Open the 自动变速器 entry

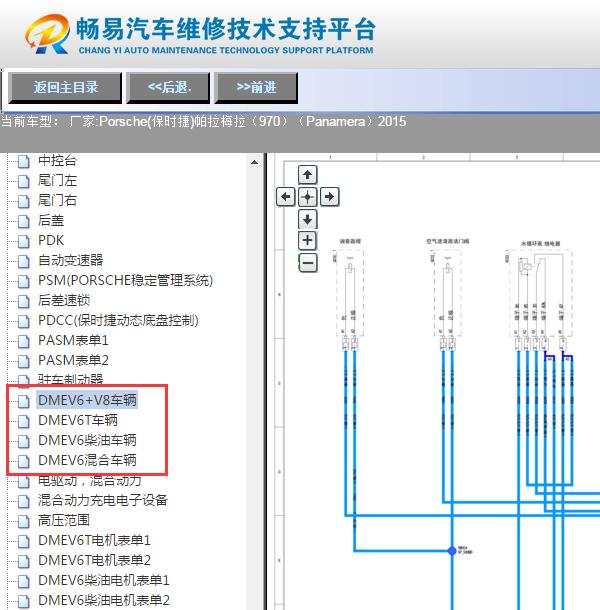(x=70, y=260)
